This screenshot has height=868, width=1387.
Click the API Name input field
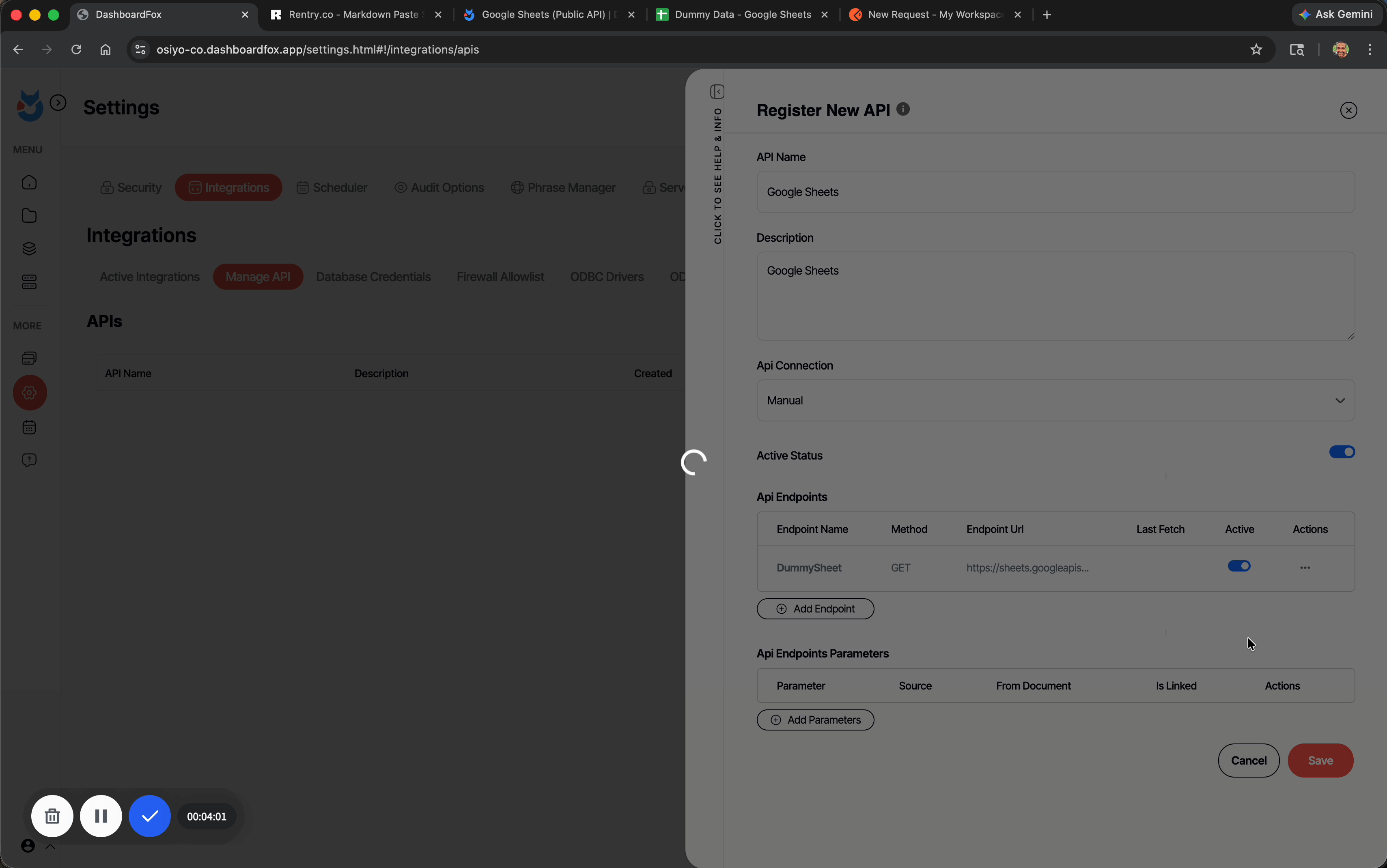tap(1055, 192)
